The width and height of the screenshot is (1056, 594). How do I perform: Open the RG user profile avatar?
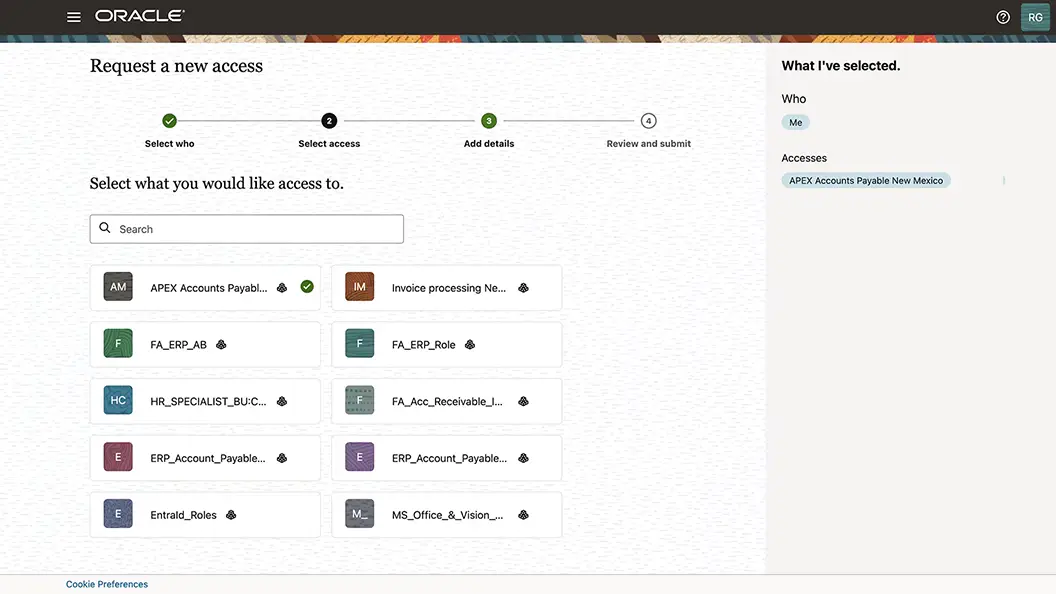coord(1035,18)
